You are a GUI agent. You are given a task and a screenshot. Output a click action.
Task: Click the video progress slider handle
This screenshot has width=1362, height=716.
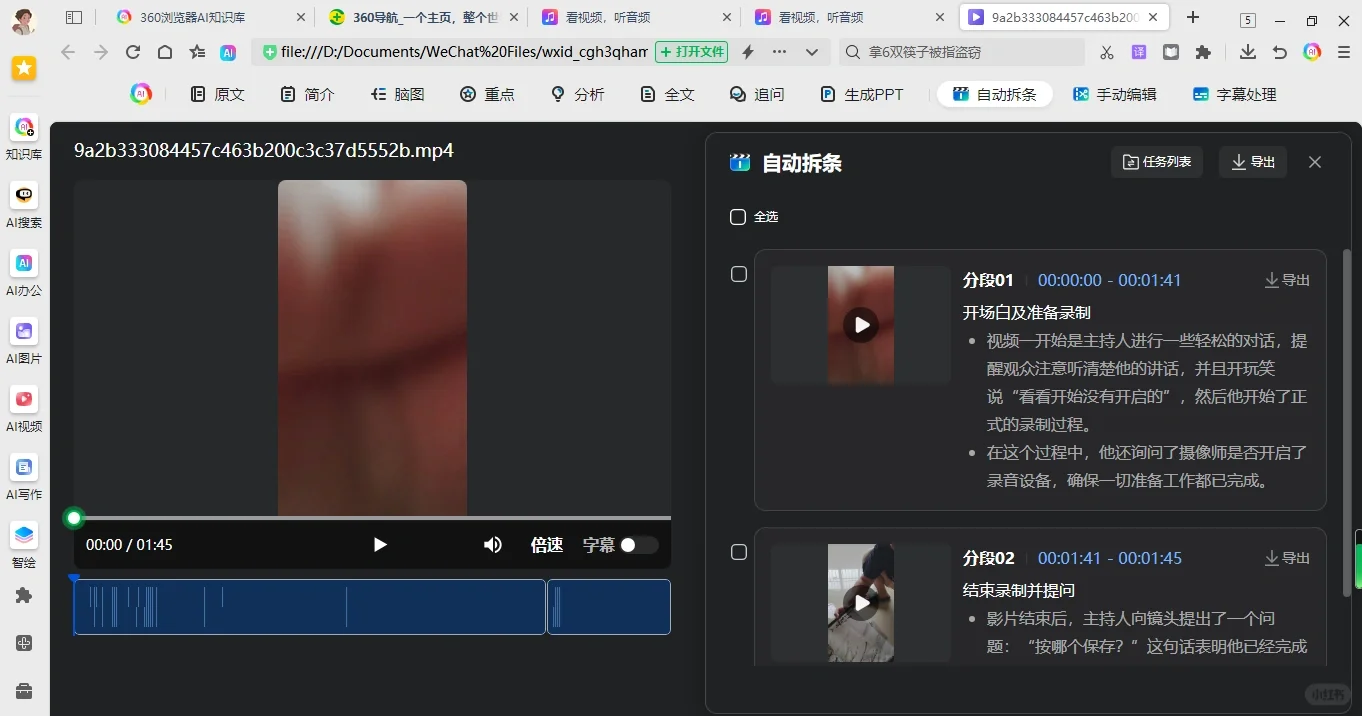tap(73, 518)
